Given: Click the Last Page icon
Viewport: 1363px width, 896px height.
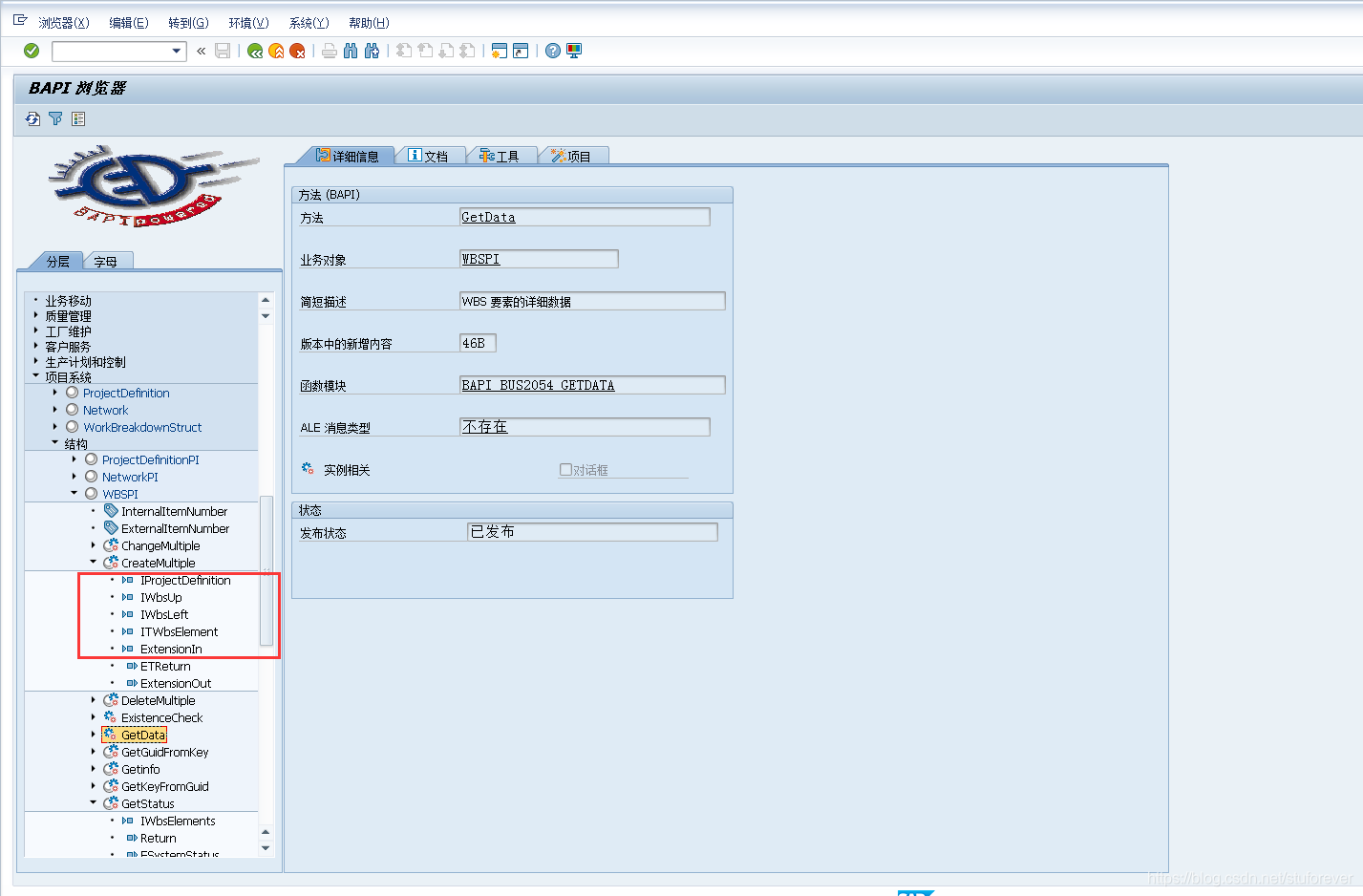Looking at the screenshot, I should pyautogui.click(x=467, y=51).
